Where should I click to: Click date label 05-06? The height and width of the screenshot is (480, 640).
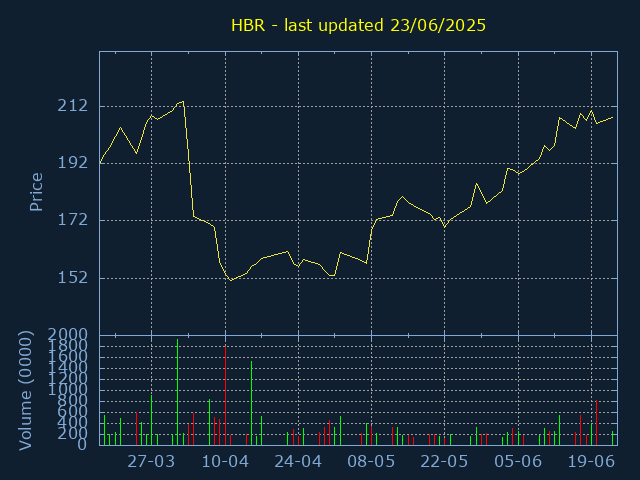click(x=518, y=462)
